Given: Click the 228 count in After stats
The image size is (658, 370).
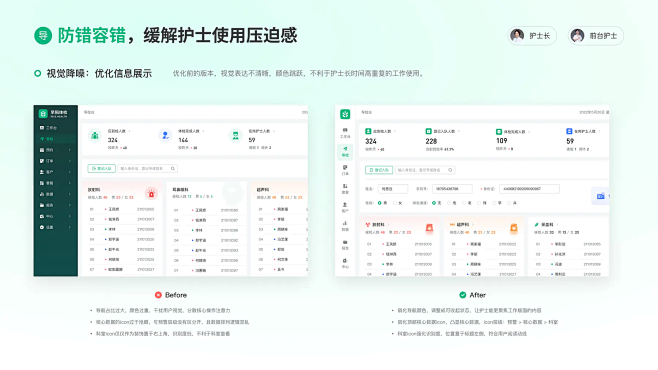Looking at the screenshot, I should (431, 141).
